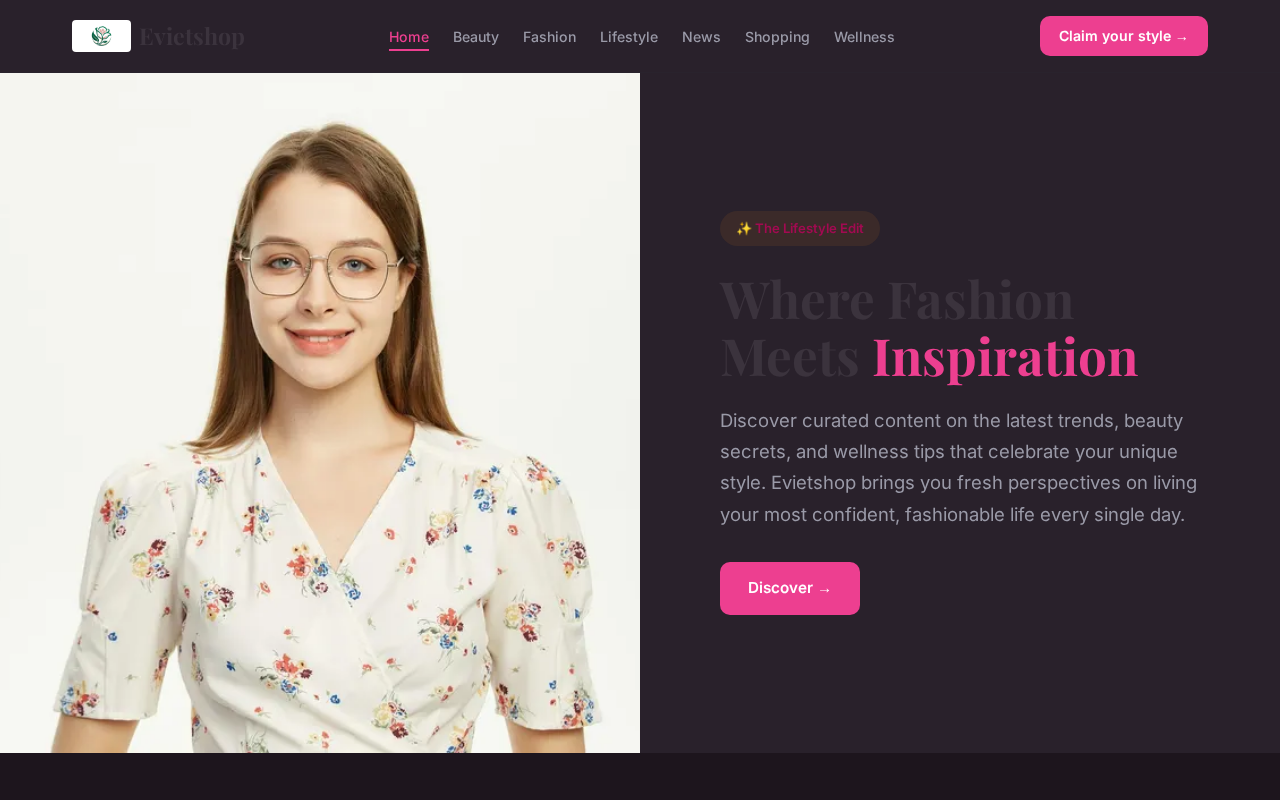Click the arrow icon in Claim your style
Viewport: 1280px width, 800px height.
click(x=1182, y=37)
